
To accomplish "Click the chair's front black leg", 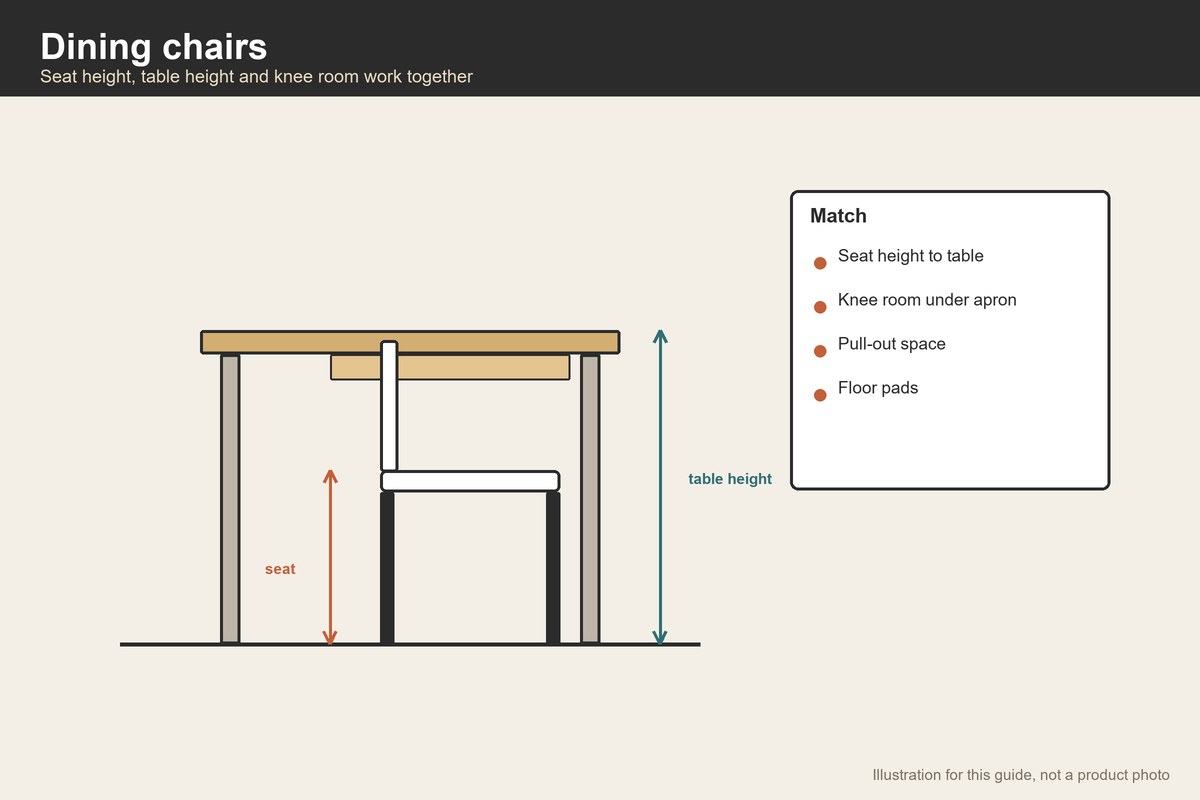I will point(553,568).
